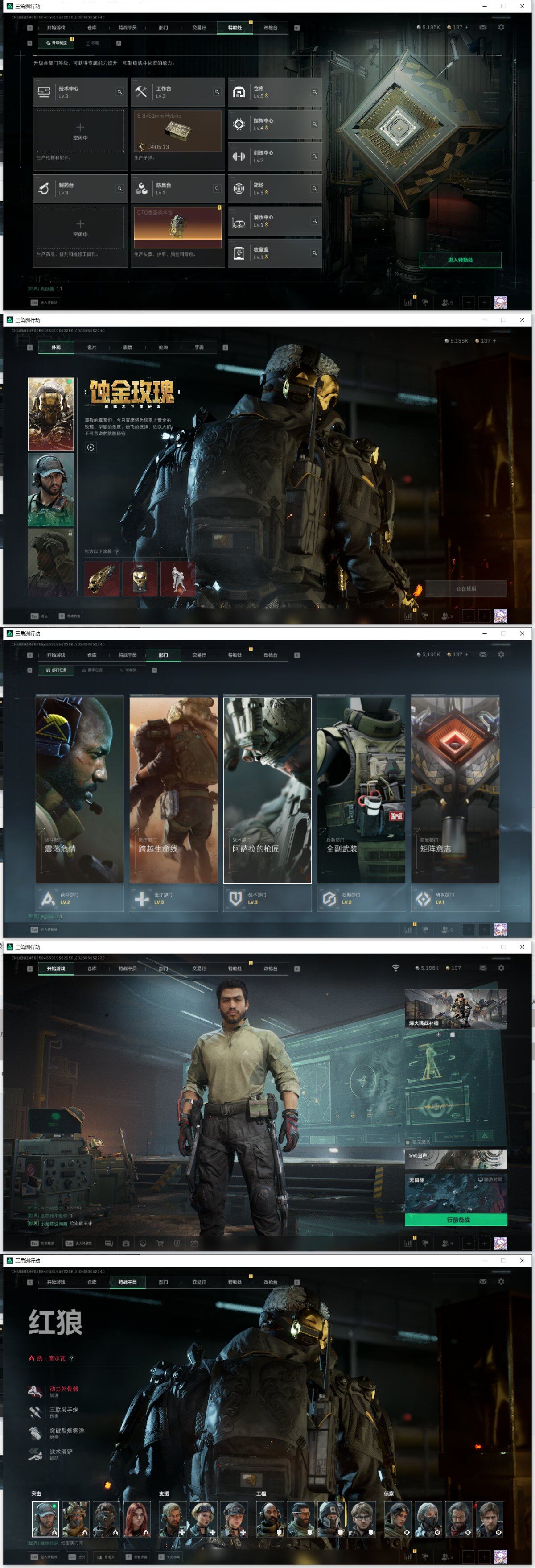Click the question mark beside 凯·席尔瓦
The height and width of the screenshot is (1568, 535).
tap(71, 1358)
